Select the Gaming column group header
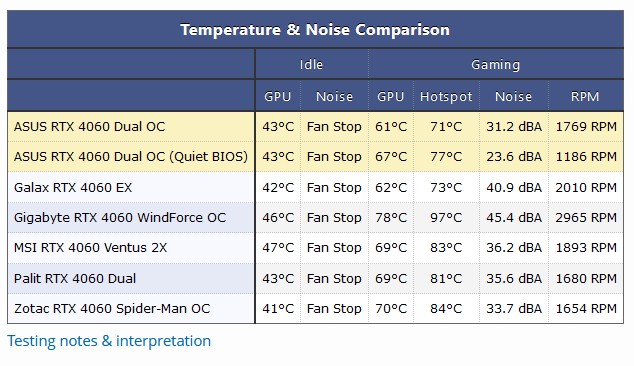634x366 pixels. click(496, 65)
